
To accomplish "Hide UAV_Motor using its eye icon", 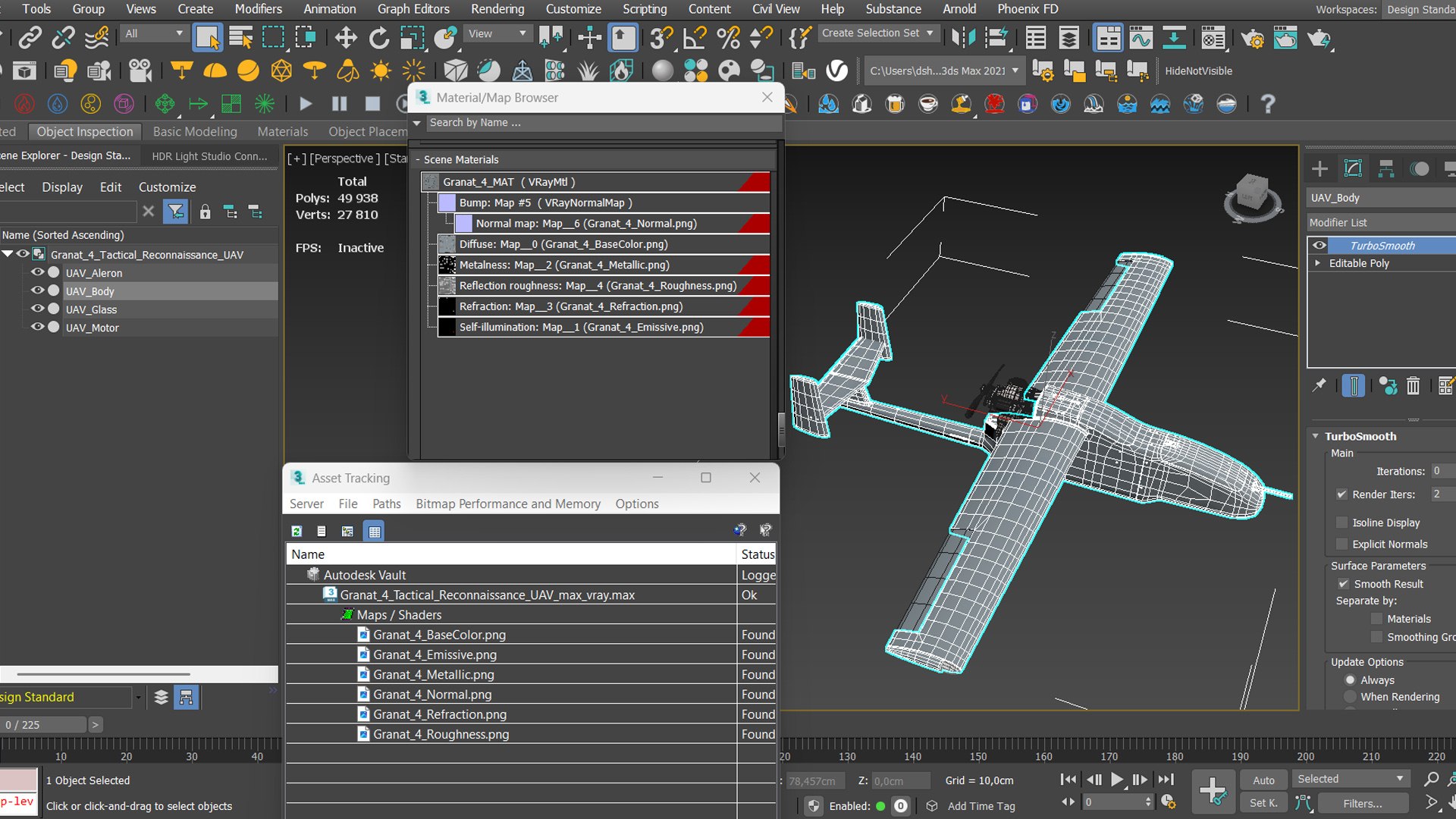I will click(36, 327).
